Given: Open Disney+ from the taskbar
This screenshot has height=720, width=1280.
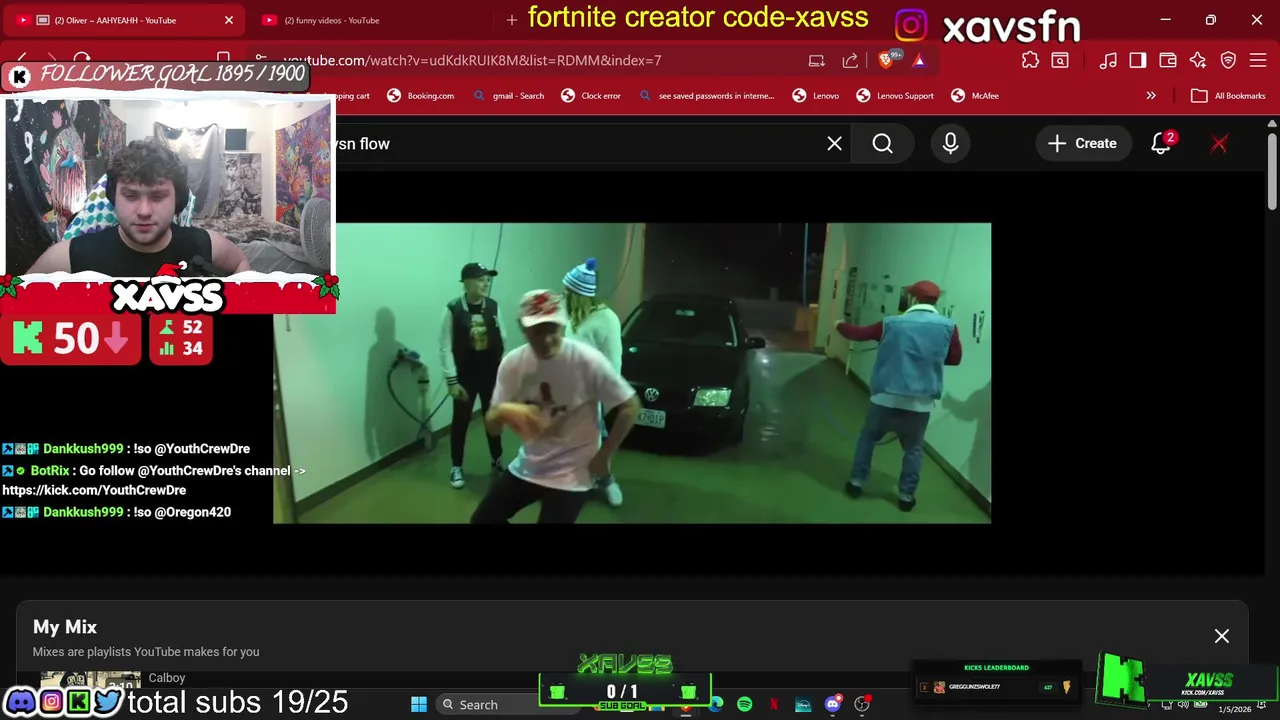Looking at the screenshot, I should 803,704.
